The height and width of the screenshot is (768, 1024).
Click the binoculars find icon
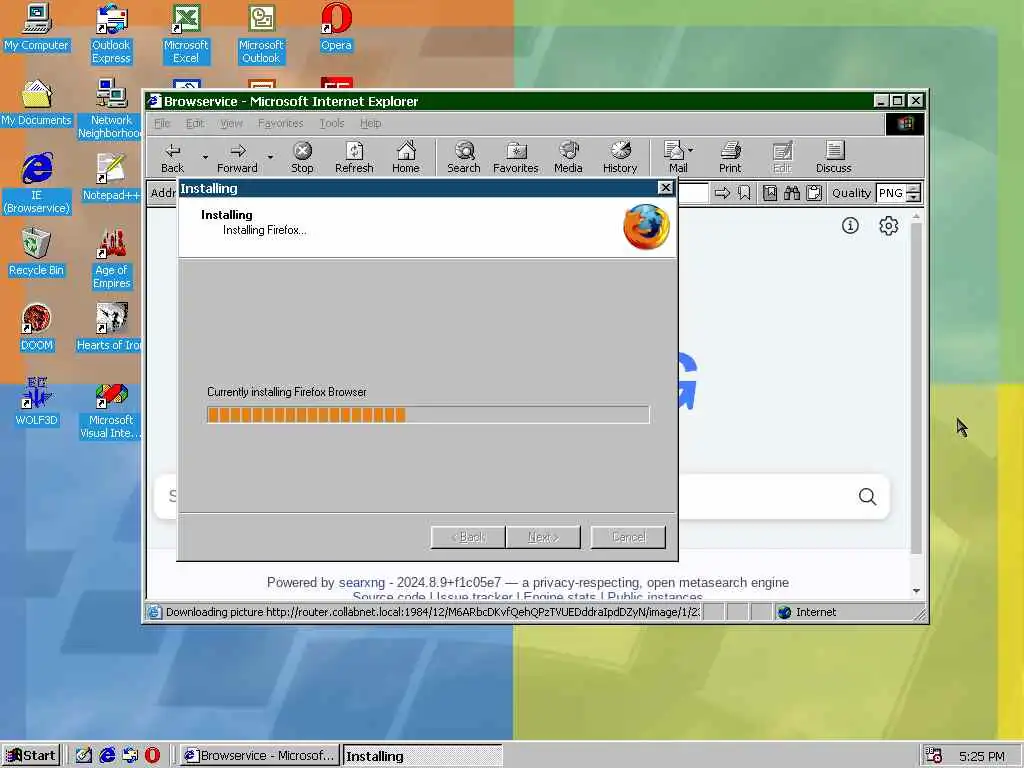point(792,193)
